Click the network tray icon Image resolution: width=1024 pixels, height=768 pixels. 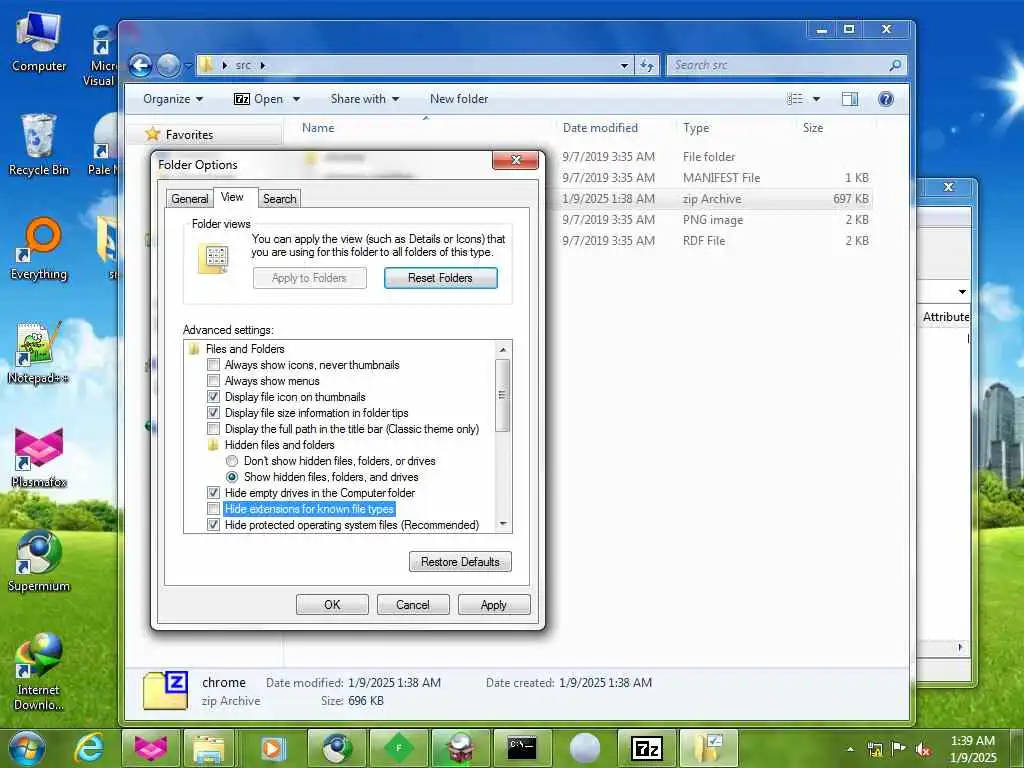(874, 749)
